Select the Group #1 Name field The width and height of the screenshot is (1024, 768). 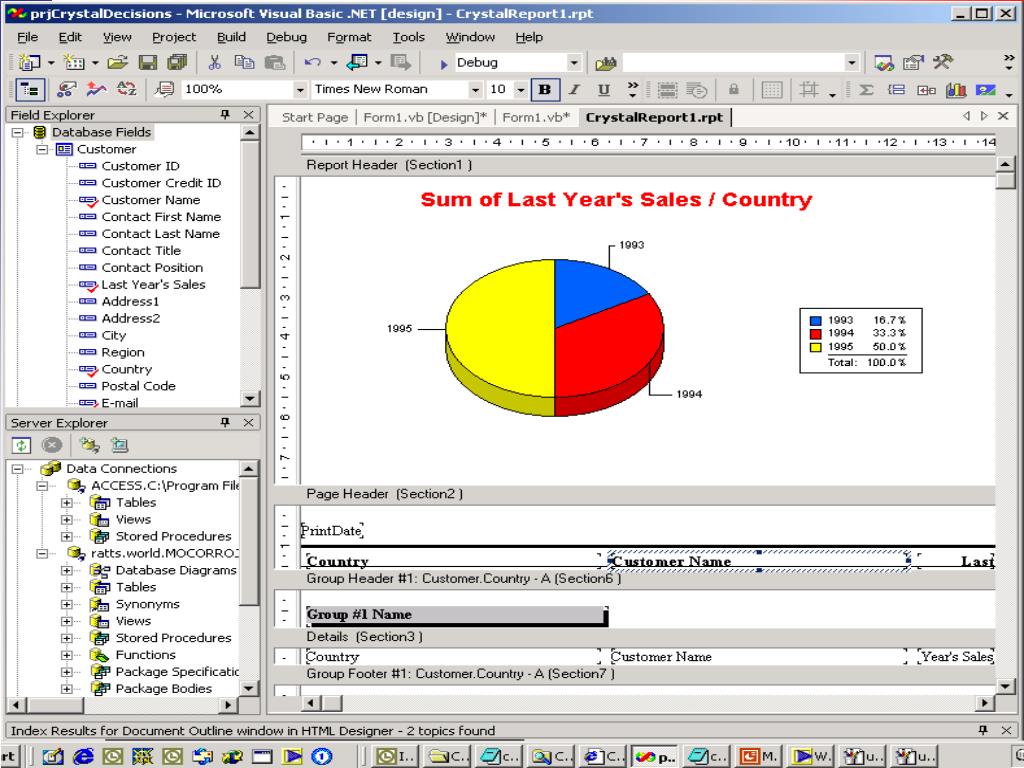click(456, 615)
